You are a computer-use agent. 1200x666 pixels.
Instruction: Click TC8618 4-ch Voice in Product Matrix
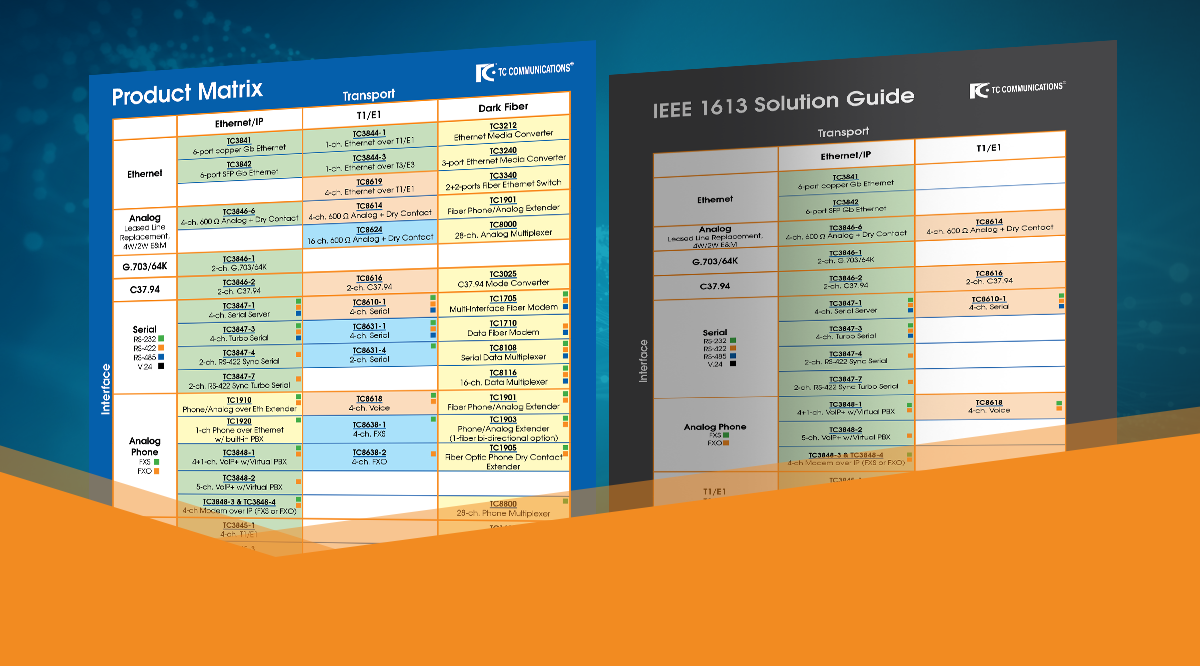tap(369, 403)
